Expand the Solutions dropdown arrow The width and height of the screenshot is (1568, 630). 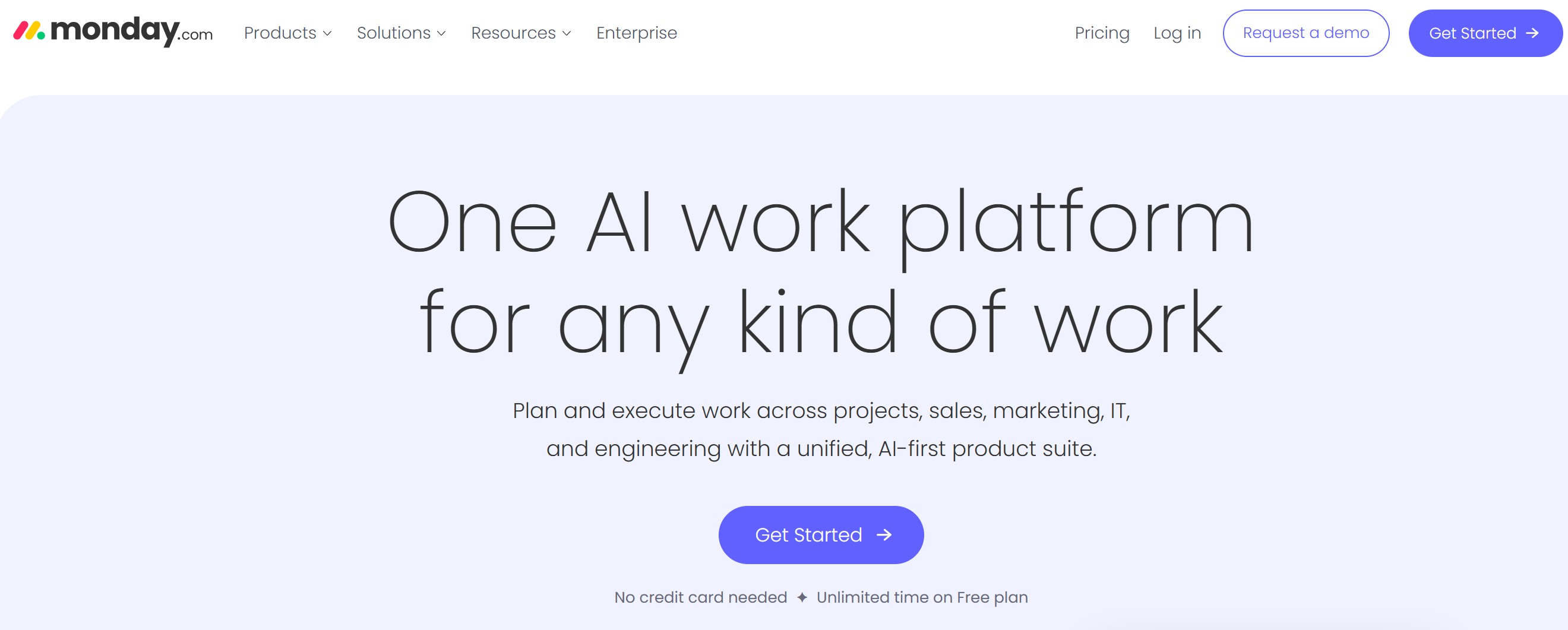(442, 33)
